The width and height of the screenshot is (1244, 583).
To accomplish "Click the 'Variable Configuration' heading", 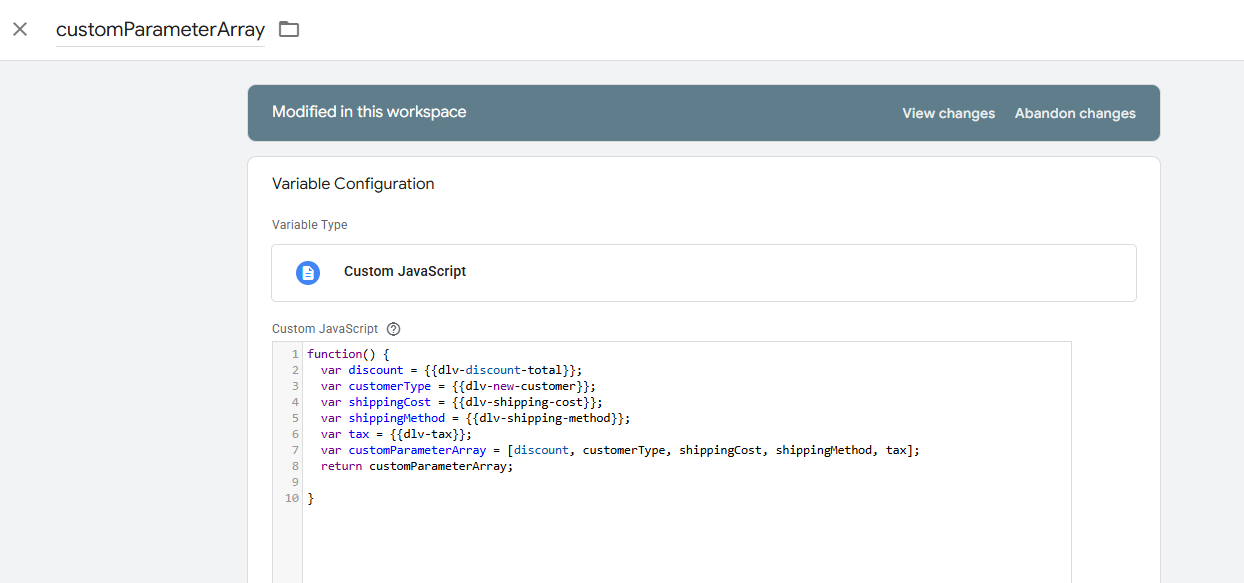I will 353,184.
